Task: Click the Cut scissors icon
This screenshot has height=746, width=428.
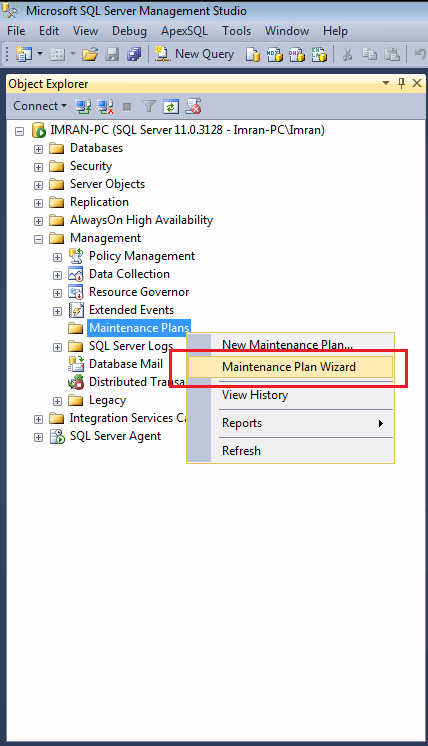Action: pos(348,54)
